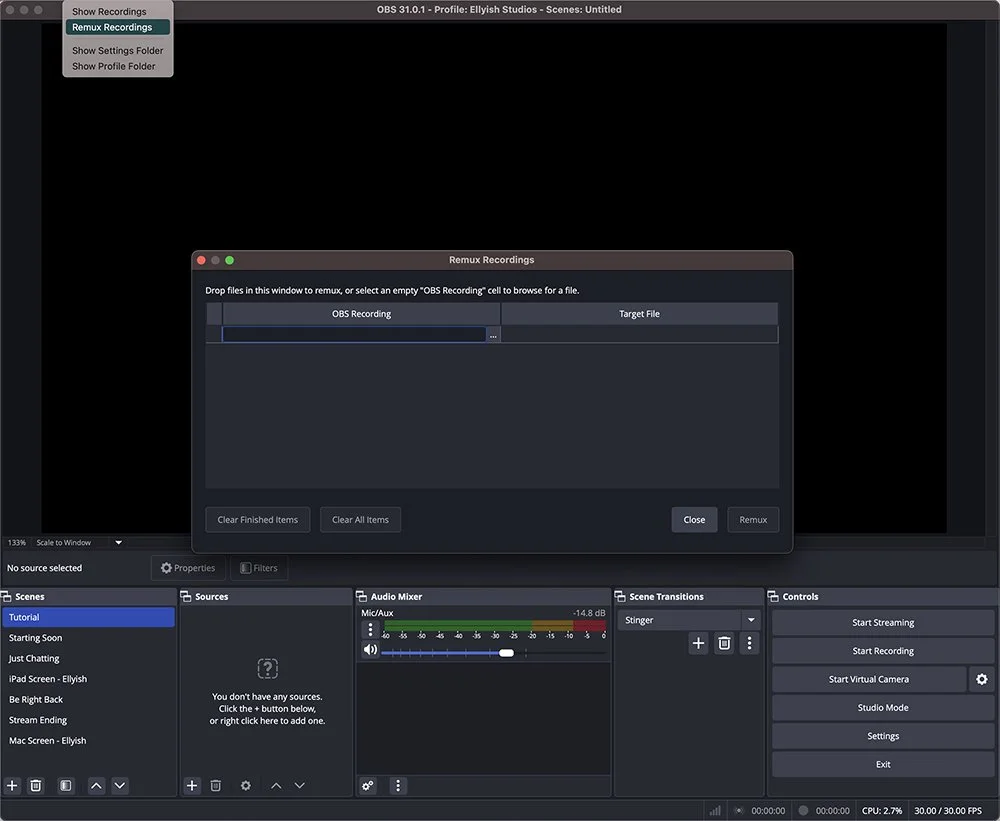Open source Properties button
This screenshot has height=821, width=1000.
coord(188,568)
